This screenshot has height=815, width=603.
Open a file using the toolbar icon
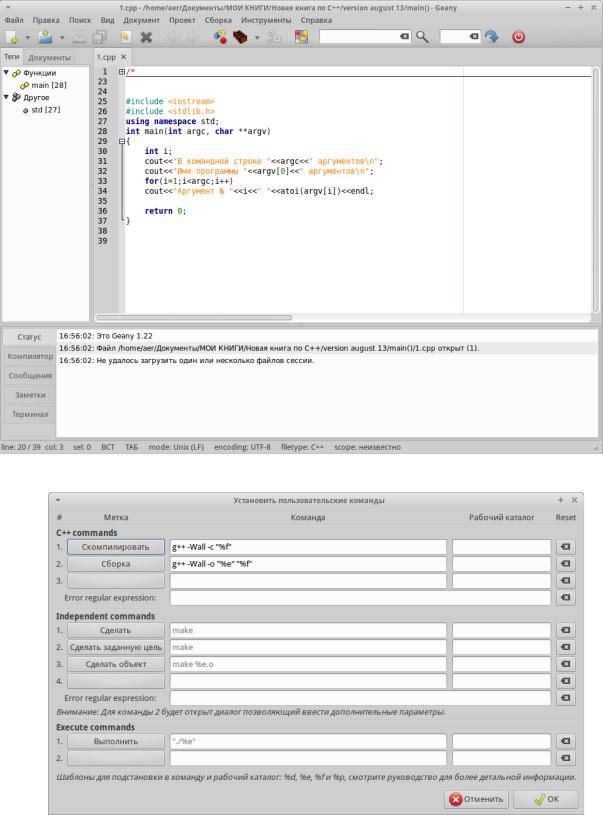[46, 37]
